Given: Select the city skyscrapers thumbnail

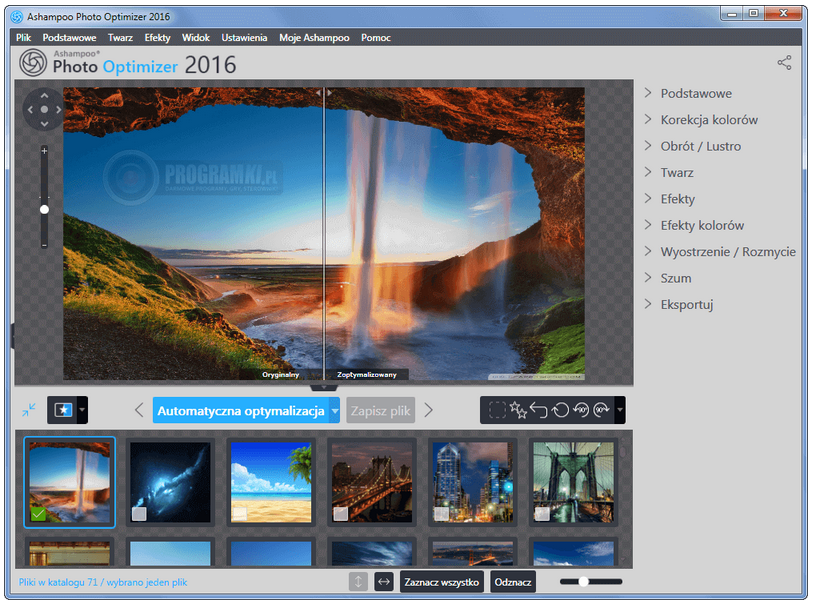Looking at the screenshot, I should pyautogui.click(x=472, y=482).
